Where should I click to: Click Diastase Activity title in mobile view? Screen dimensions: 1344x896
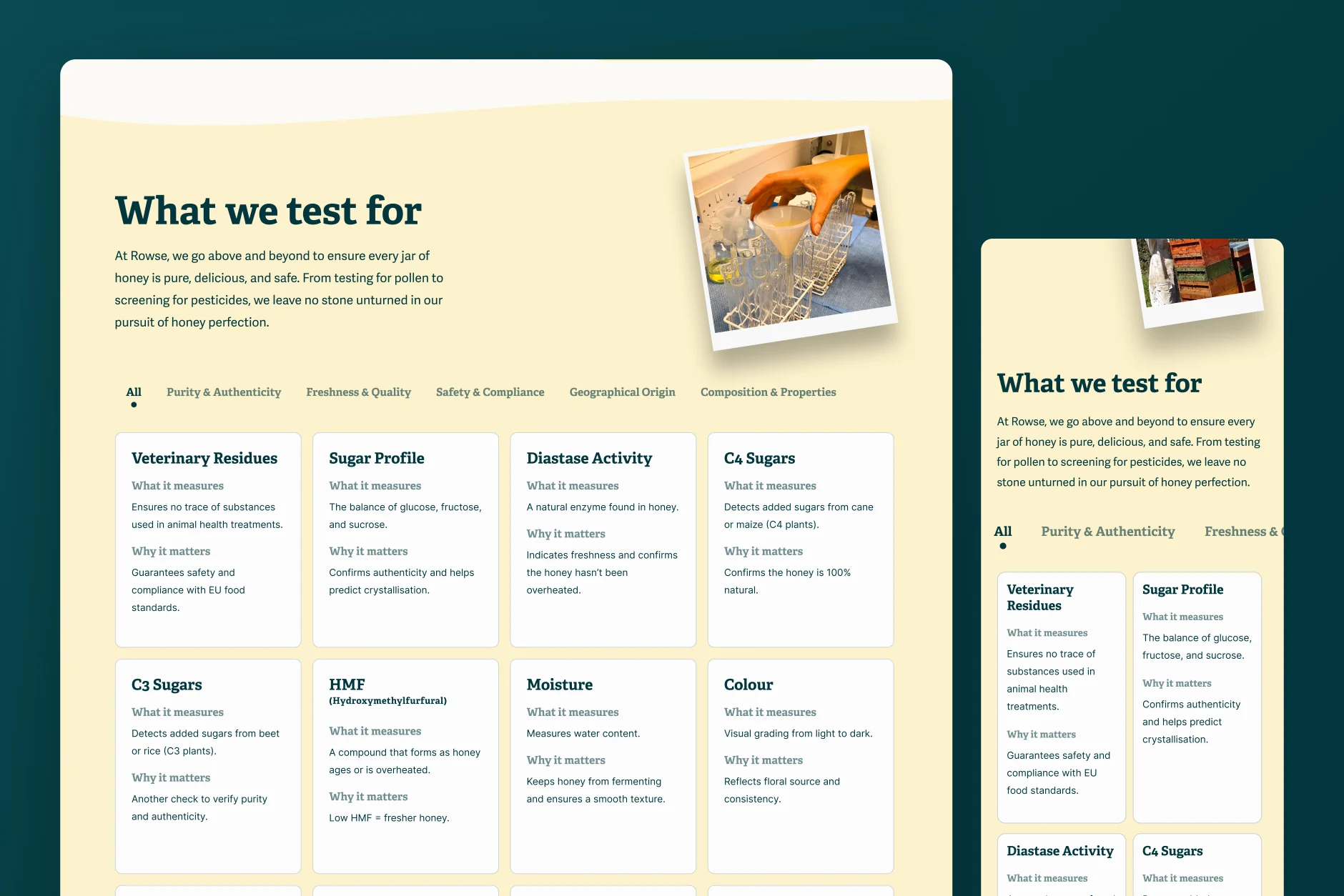coord(1060,851)
